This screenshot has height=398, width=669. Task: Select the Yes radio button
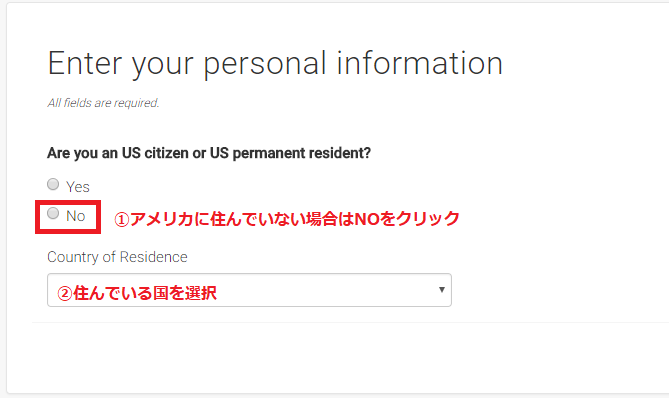53,184
